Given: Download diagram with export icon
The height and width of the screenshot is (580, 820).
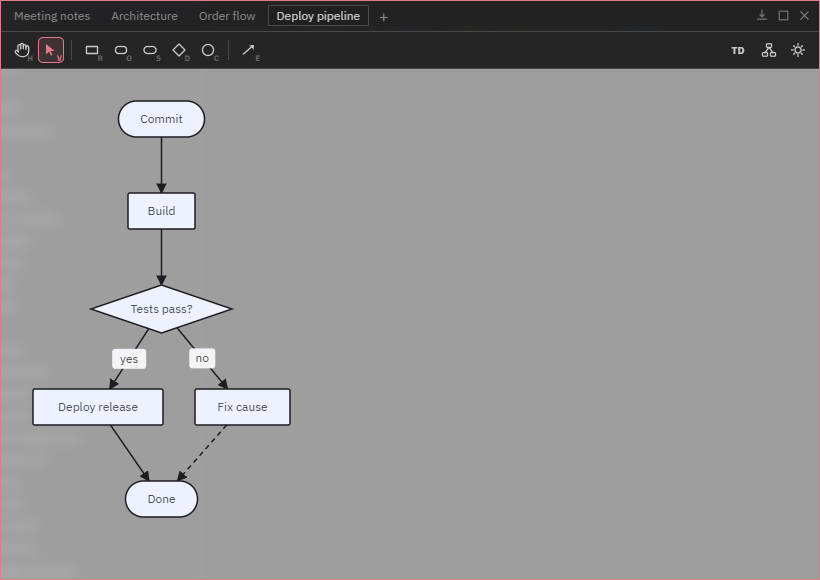Looking at the screenshot, I should [762, 16].
